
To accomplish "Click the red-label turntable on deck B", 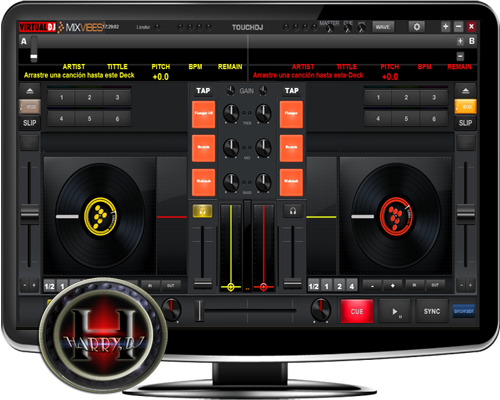I will 396,216.
